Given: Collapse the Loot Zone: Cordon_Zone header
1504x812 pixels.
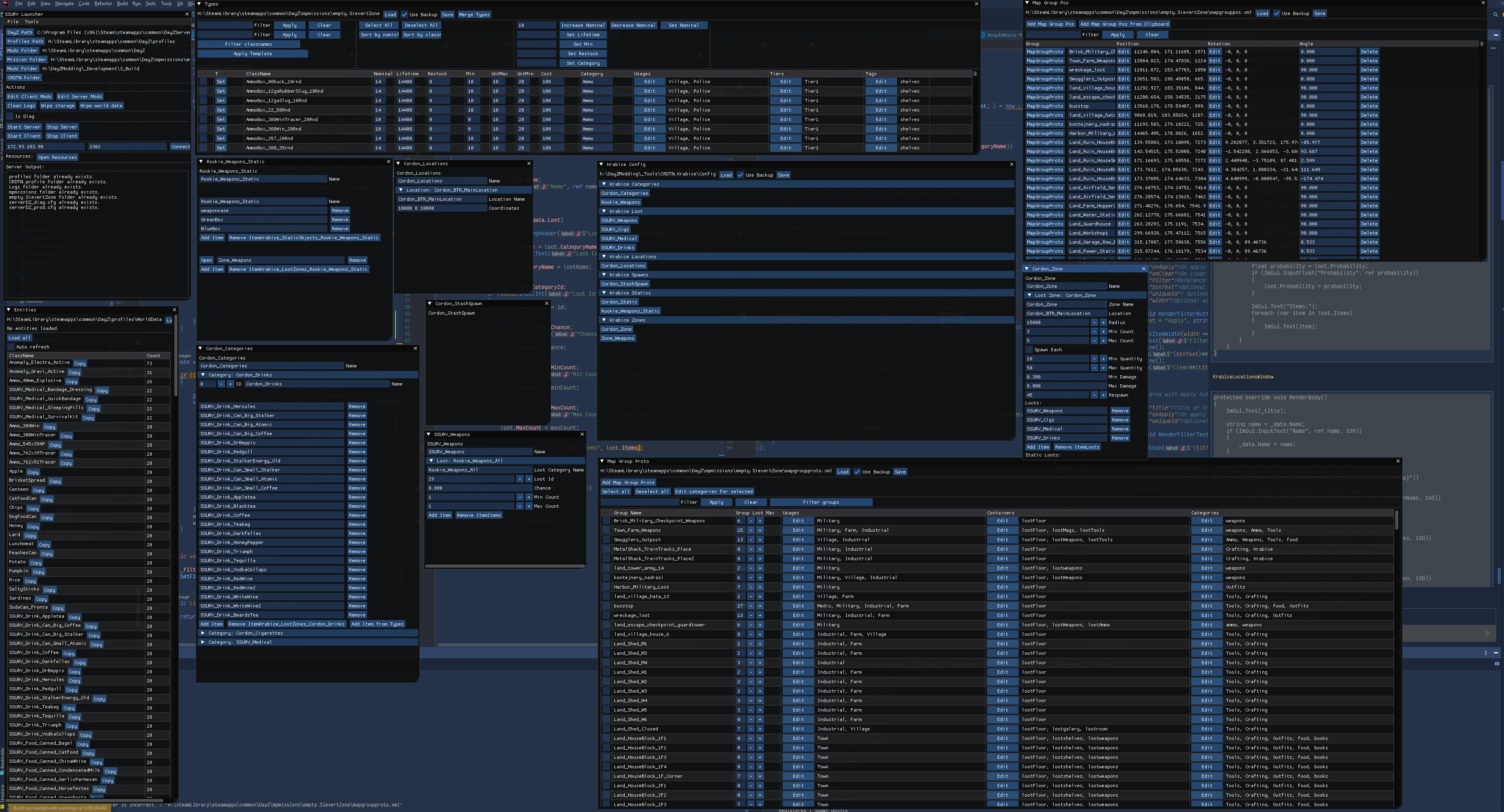Looking at the screenshot, I should pos(1029,295).
